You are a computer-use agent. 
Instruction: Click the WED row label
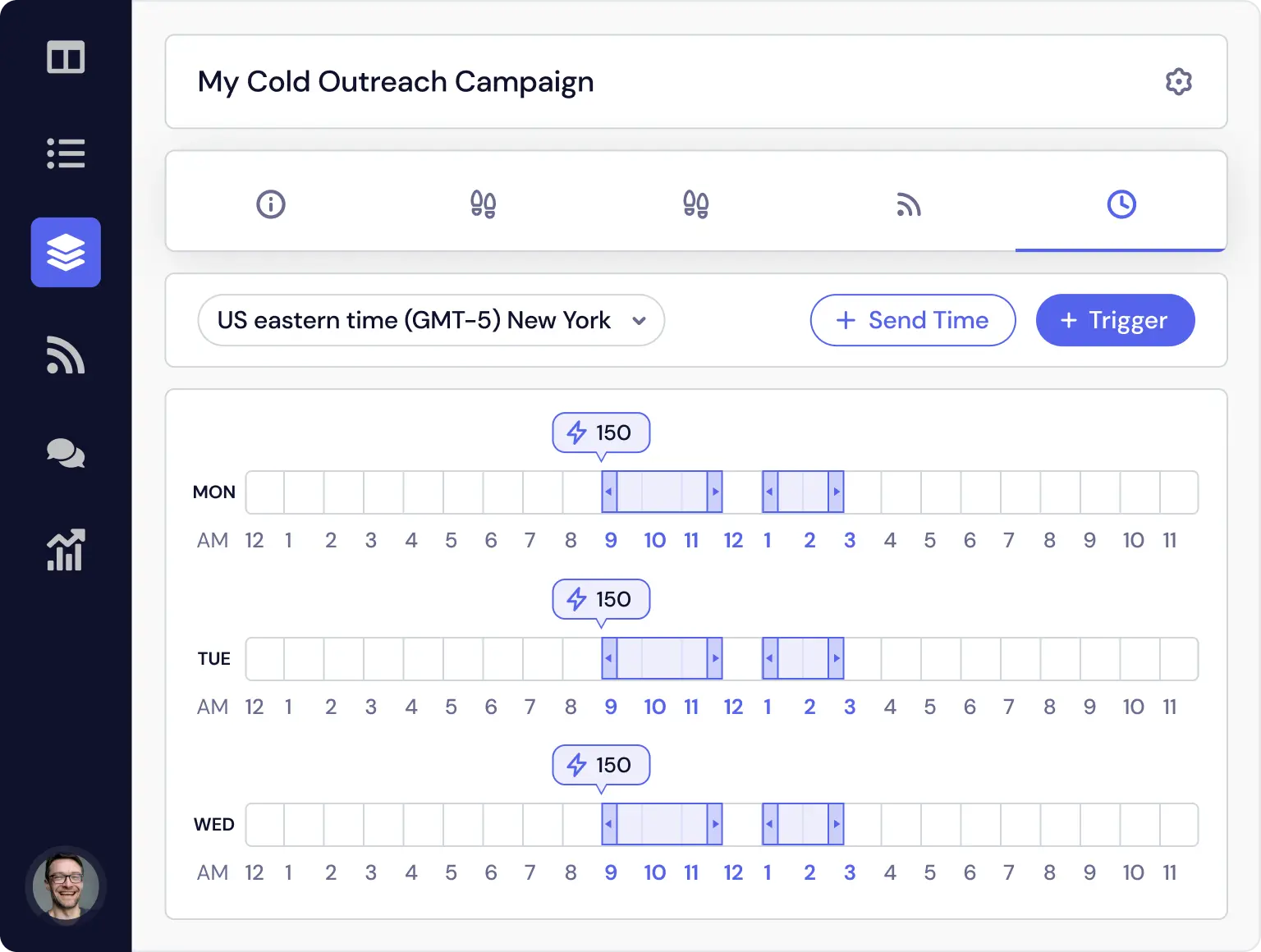pos(214,824)
